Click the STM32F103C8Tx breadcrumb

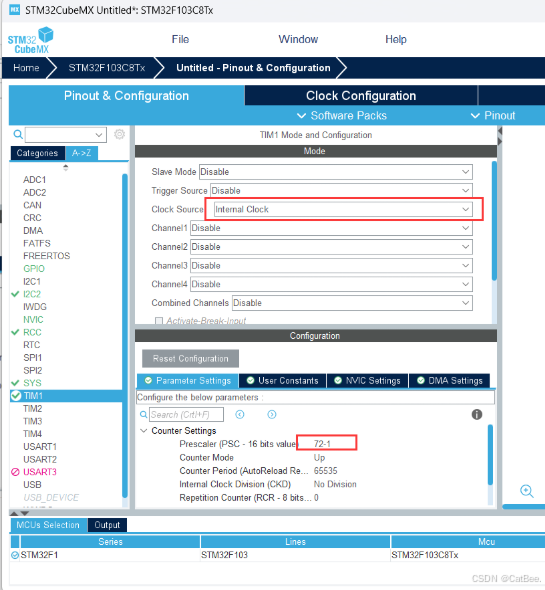[107, 68]
